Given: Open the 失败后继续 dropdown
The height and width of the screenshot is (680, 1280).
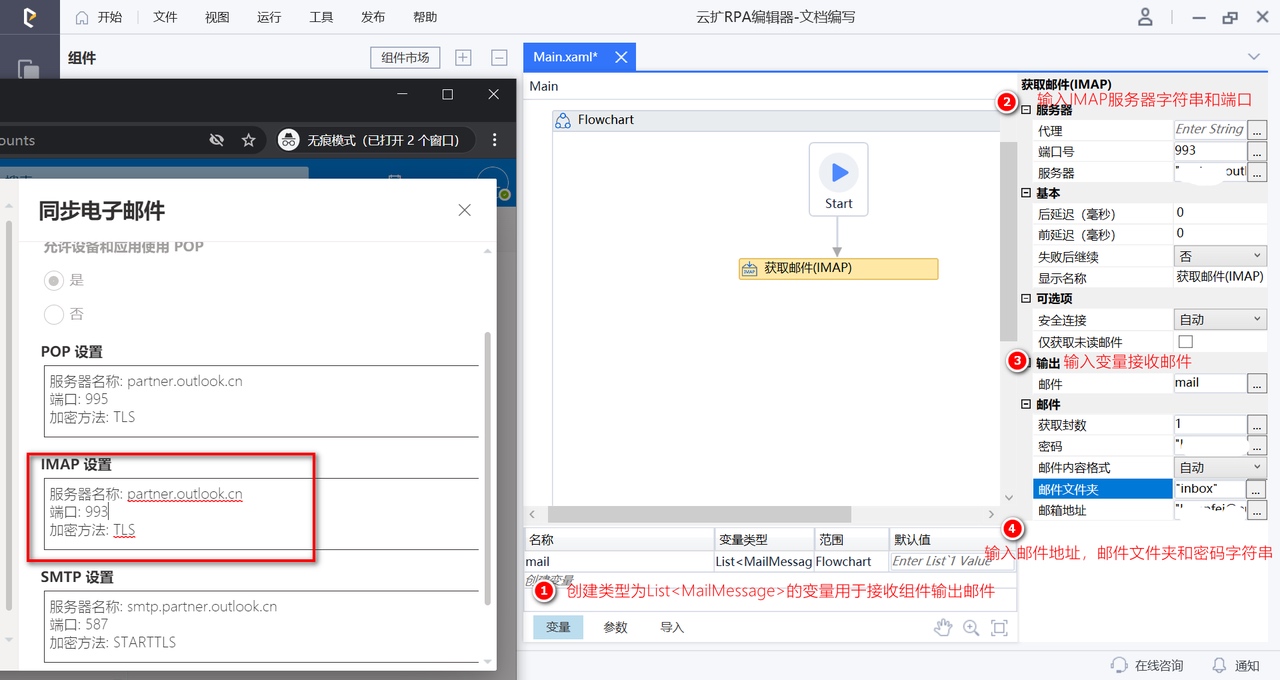Looking at the screenshot, I should [x=1220, y=256].
